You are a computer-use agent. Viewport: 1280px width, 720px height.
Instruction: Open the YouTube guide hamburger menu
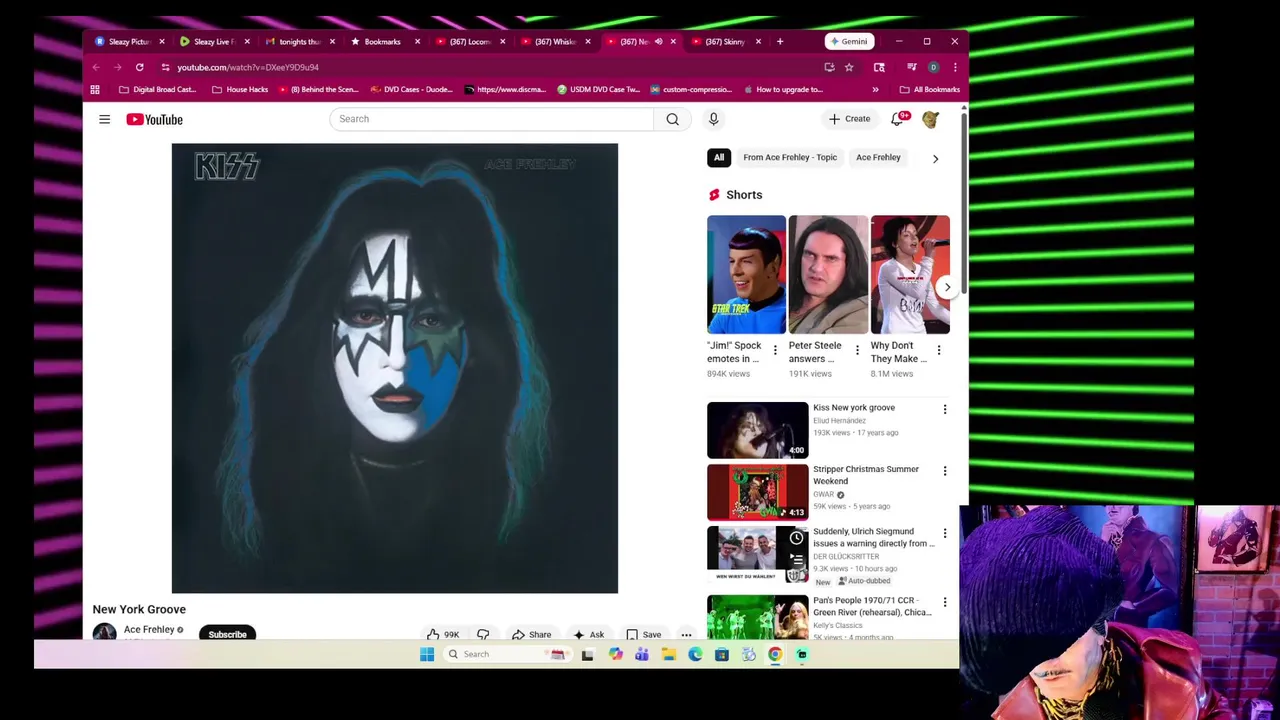104,119
